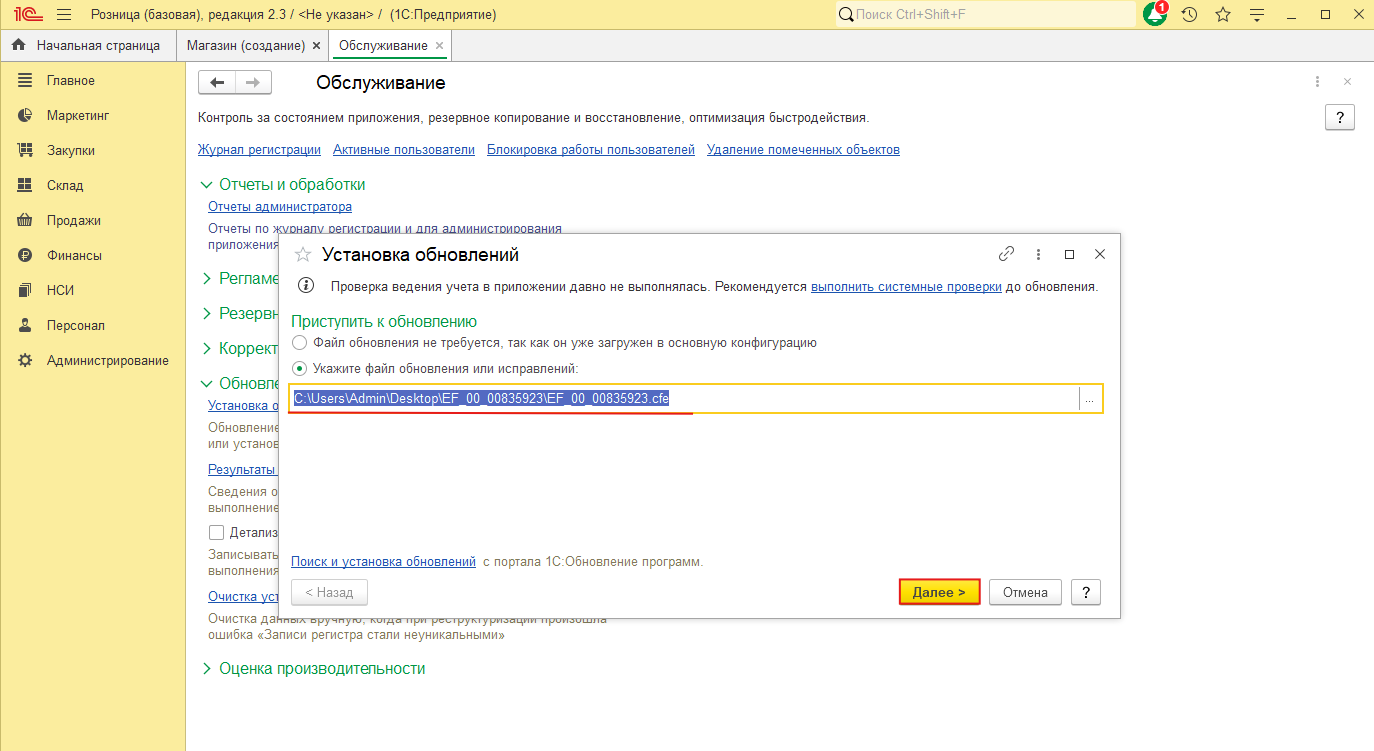Image resolution: width=1374 pixels, height=751 pixels.
Task: Open the main menu hamburger icon
Action: (64, 15)
